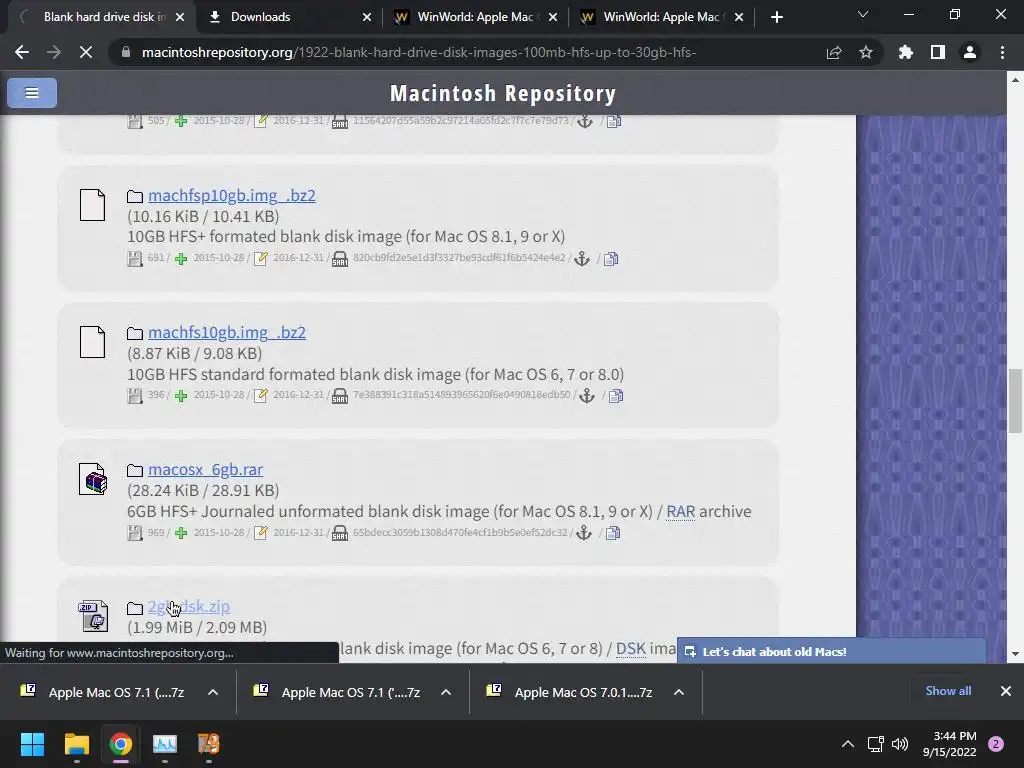Expand options for Apple Mac OS 7.0.1 download

click(x=679, y=692)
